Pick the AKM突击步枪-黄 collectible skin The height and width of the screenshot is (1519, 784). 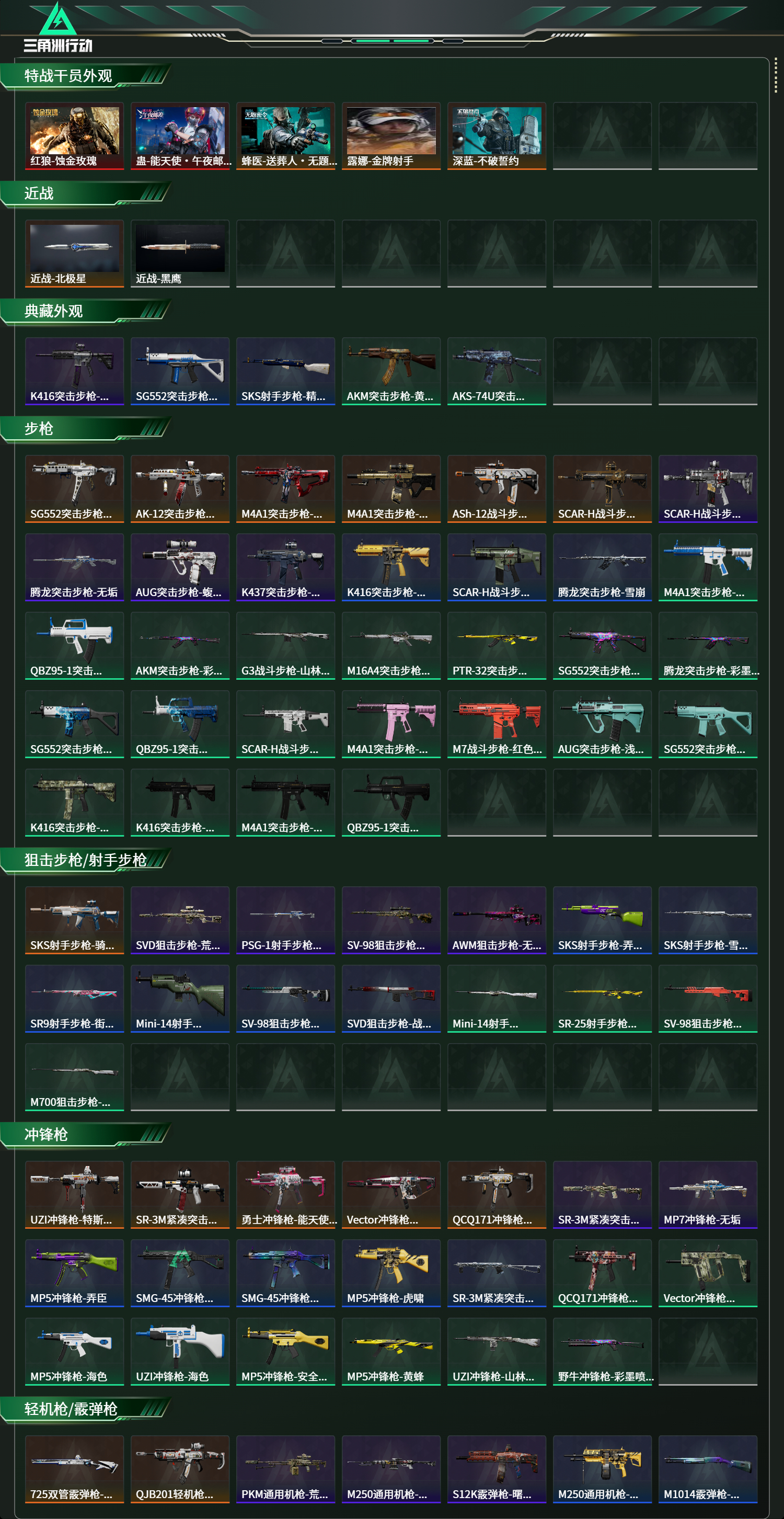pos(391,371)
